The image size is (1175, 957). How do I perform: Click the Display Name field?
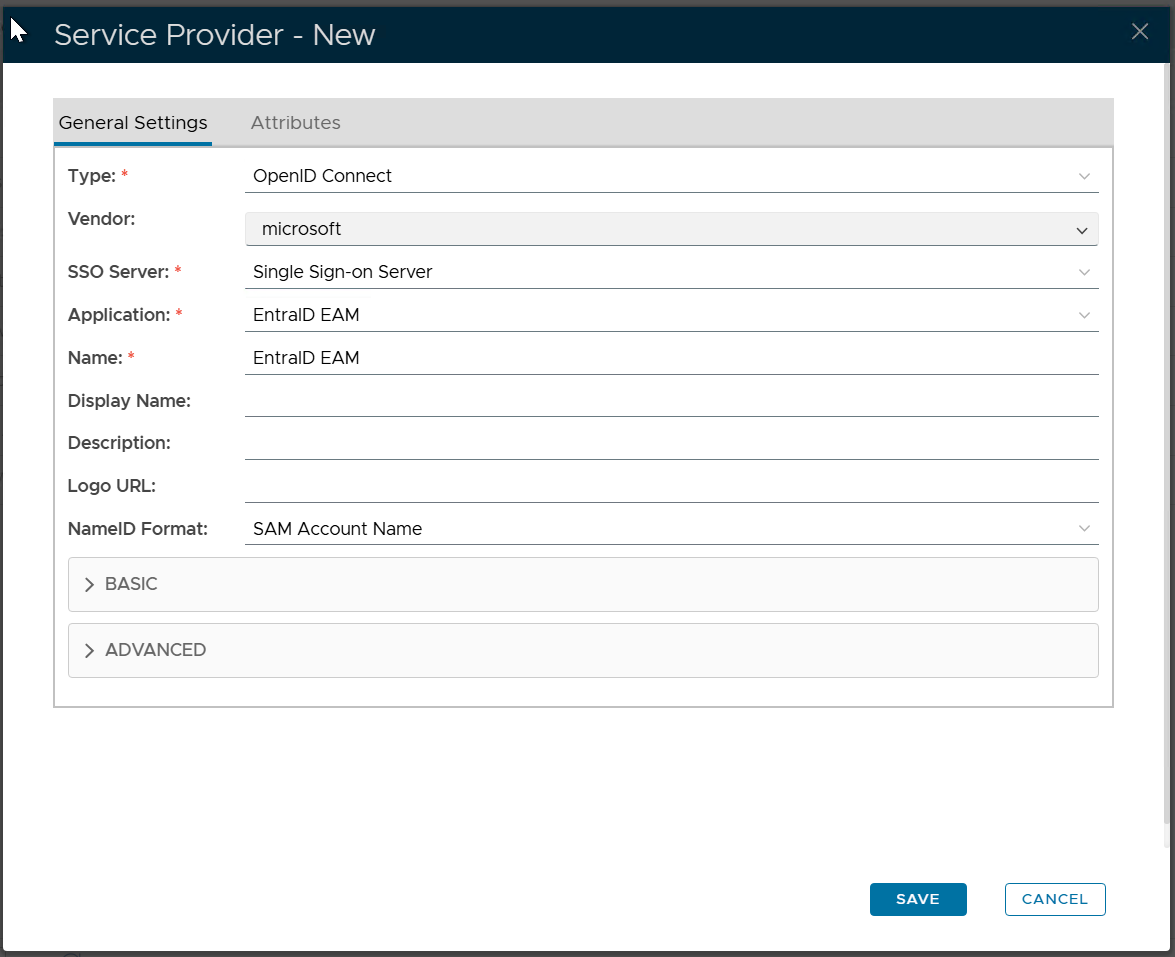click(x=670, y=401)
